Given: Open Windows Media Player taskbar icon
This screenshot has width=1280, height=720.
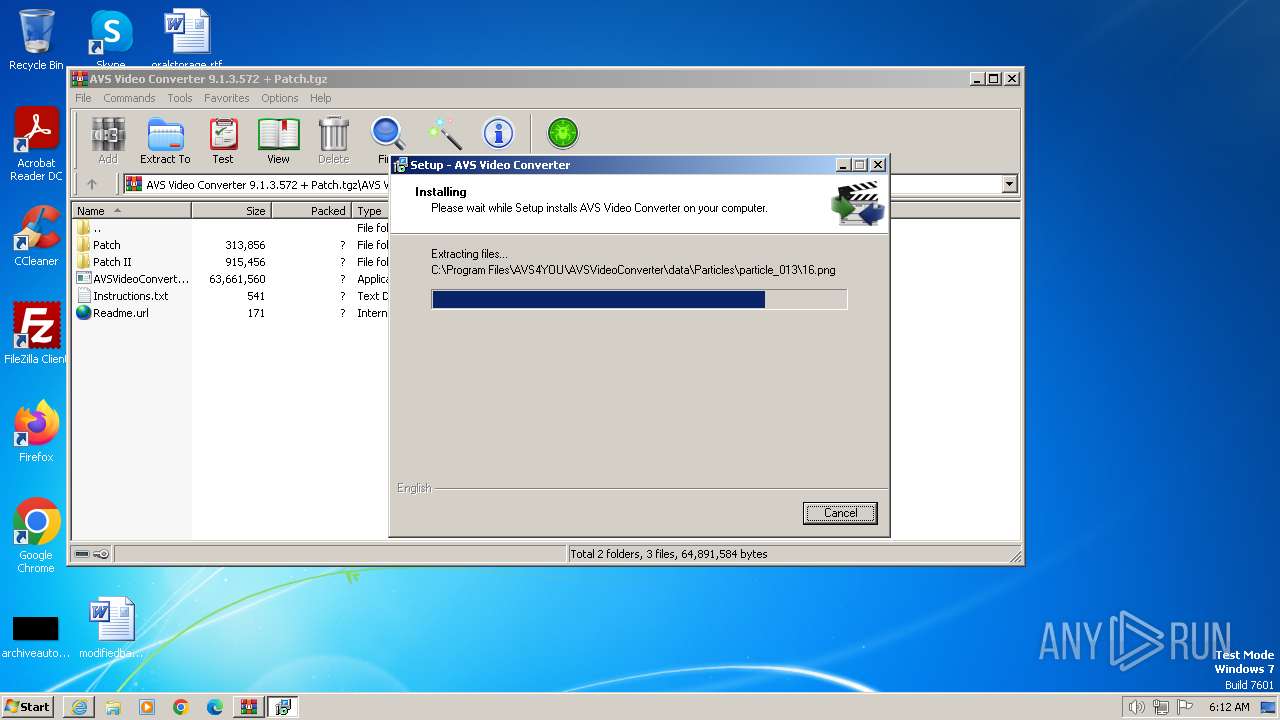Looking at the screenshot, I should tap(147, 707).
